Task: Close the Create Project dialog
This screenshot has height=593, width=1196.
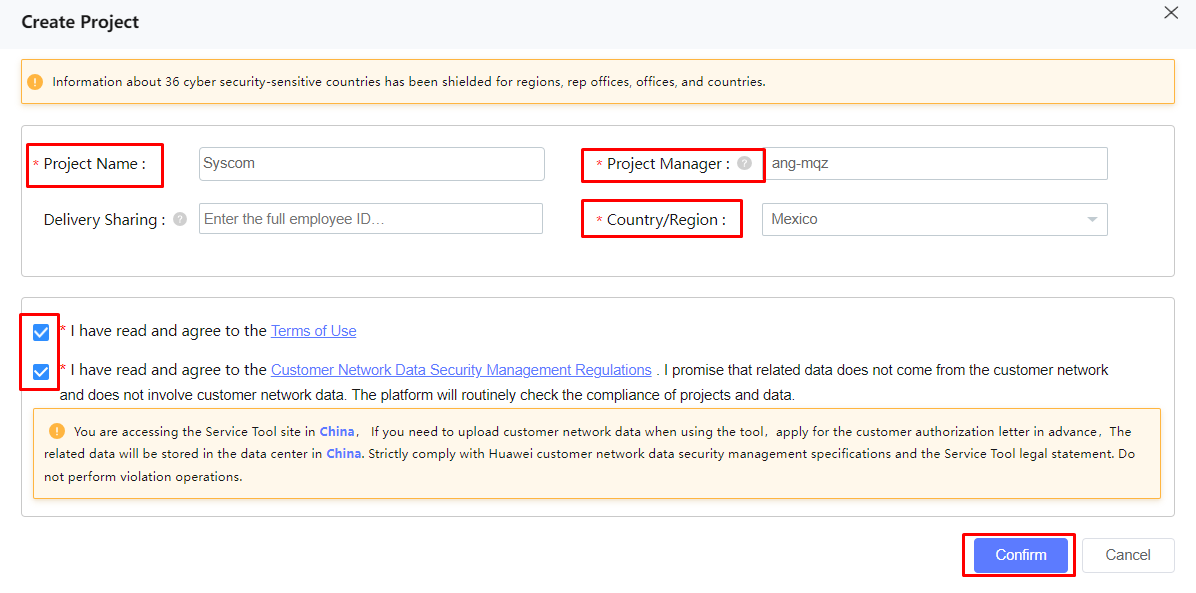Action: coord(1171,13)
